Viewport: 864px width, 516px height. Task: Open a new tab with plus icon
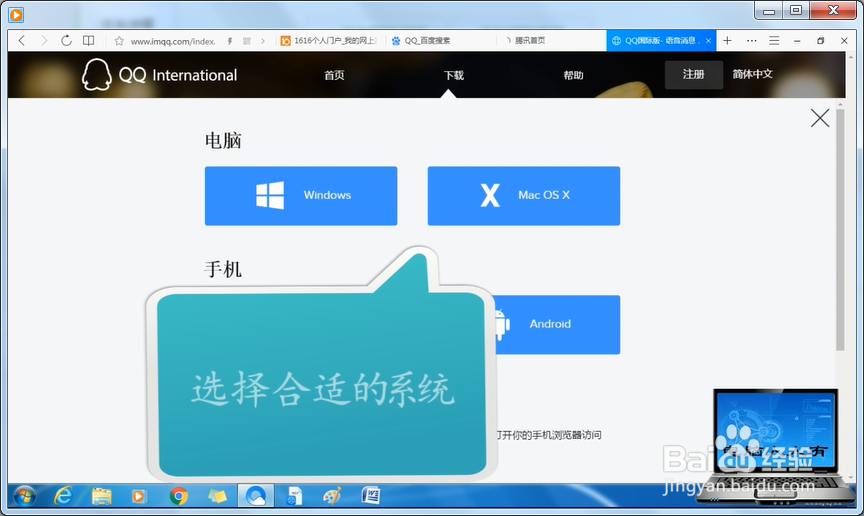pyautogui.click(x=727, y=41)
